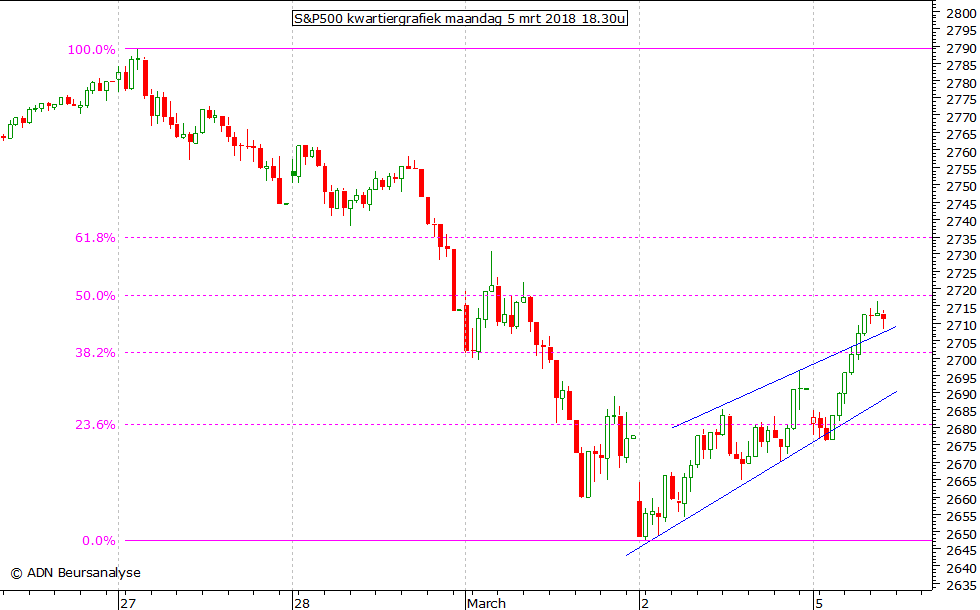
Task: Click the March label on time axis
Action: [486, 603]
